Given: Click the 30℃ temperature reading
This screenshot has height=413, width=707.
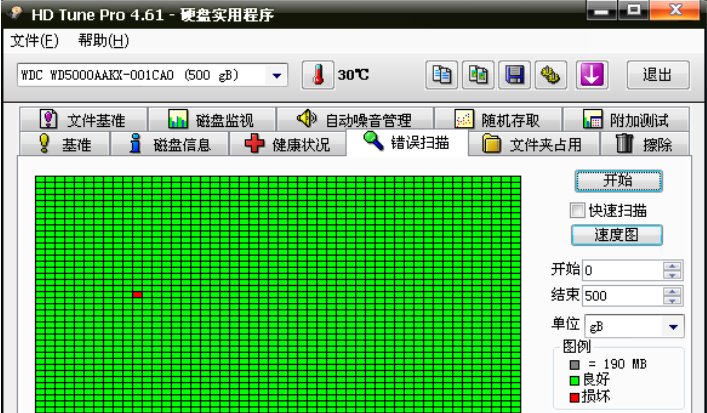Looking at the screenshot, I should 354,75.
